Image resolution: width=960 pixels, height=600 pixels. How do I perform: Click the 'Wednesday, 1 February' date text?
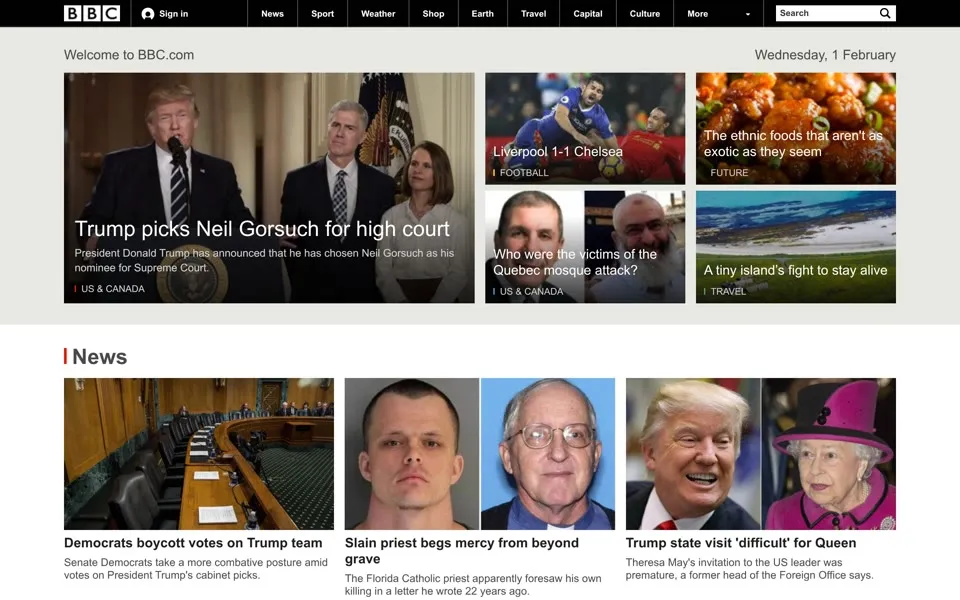(x=825, y=55)
